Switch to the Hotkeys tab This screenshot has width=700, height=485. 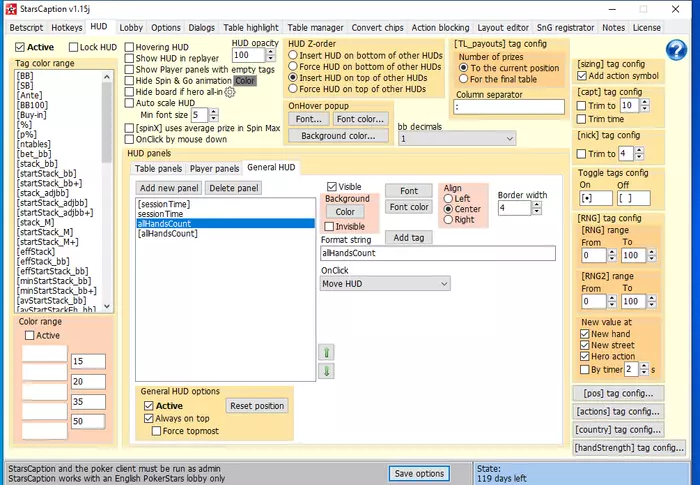click(67, 28)
